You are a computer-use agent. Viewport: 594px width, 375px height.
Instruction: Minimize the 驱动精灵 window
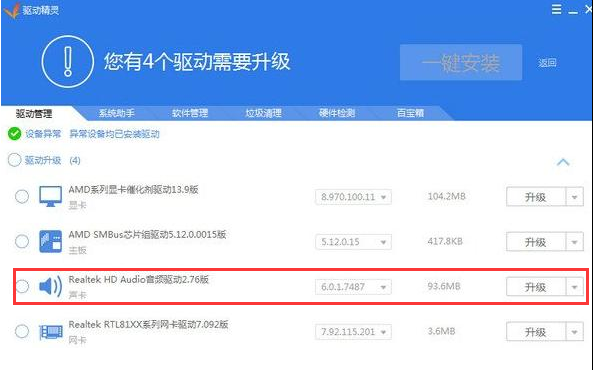tap(573, 11)
